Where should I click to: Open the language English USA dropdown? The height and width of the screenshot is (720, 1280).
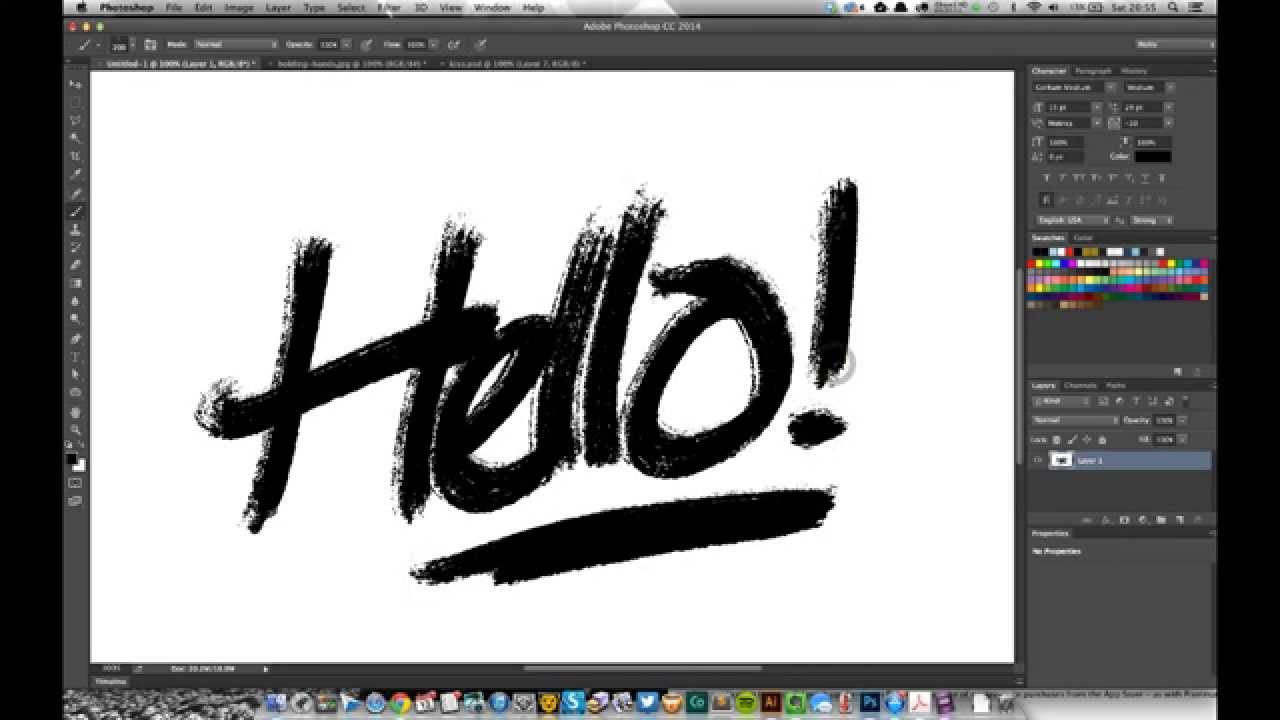tap(1071, 220)
